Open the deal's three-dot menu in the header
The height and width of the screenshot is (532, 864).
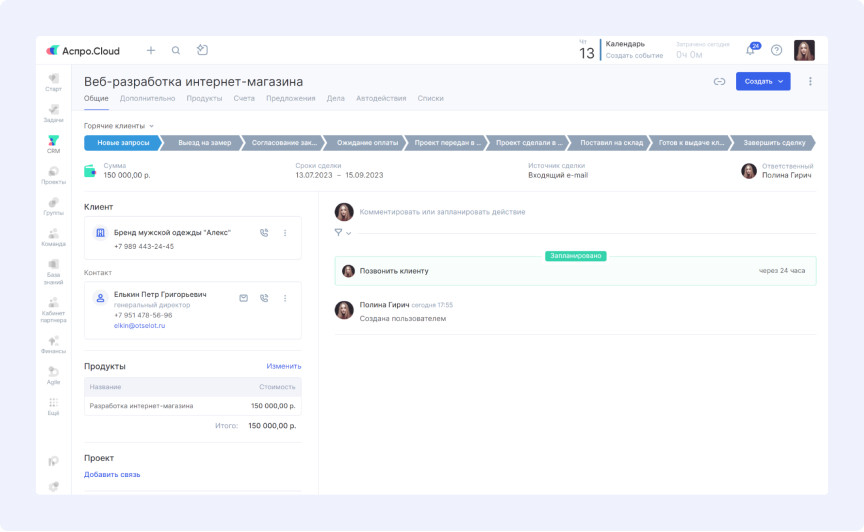810,81
